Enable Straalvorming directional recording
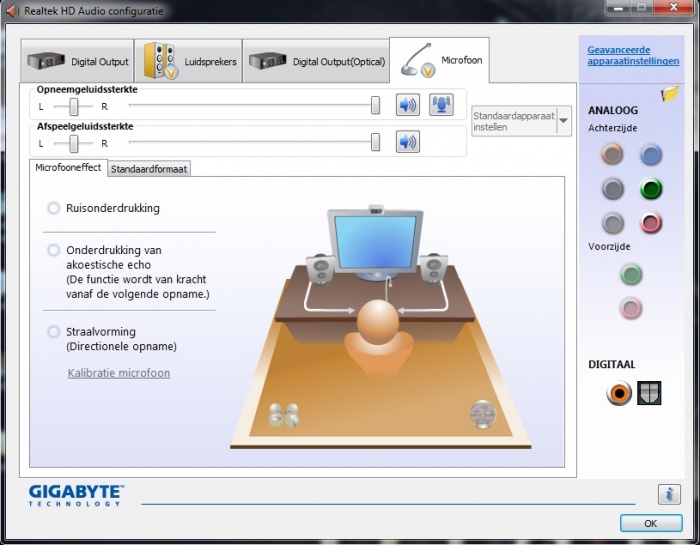 [54, 332]
